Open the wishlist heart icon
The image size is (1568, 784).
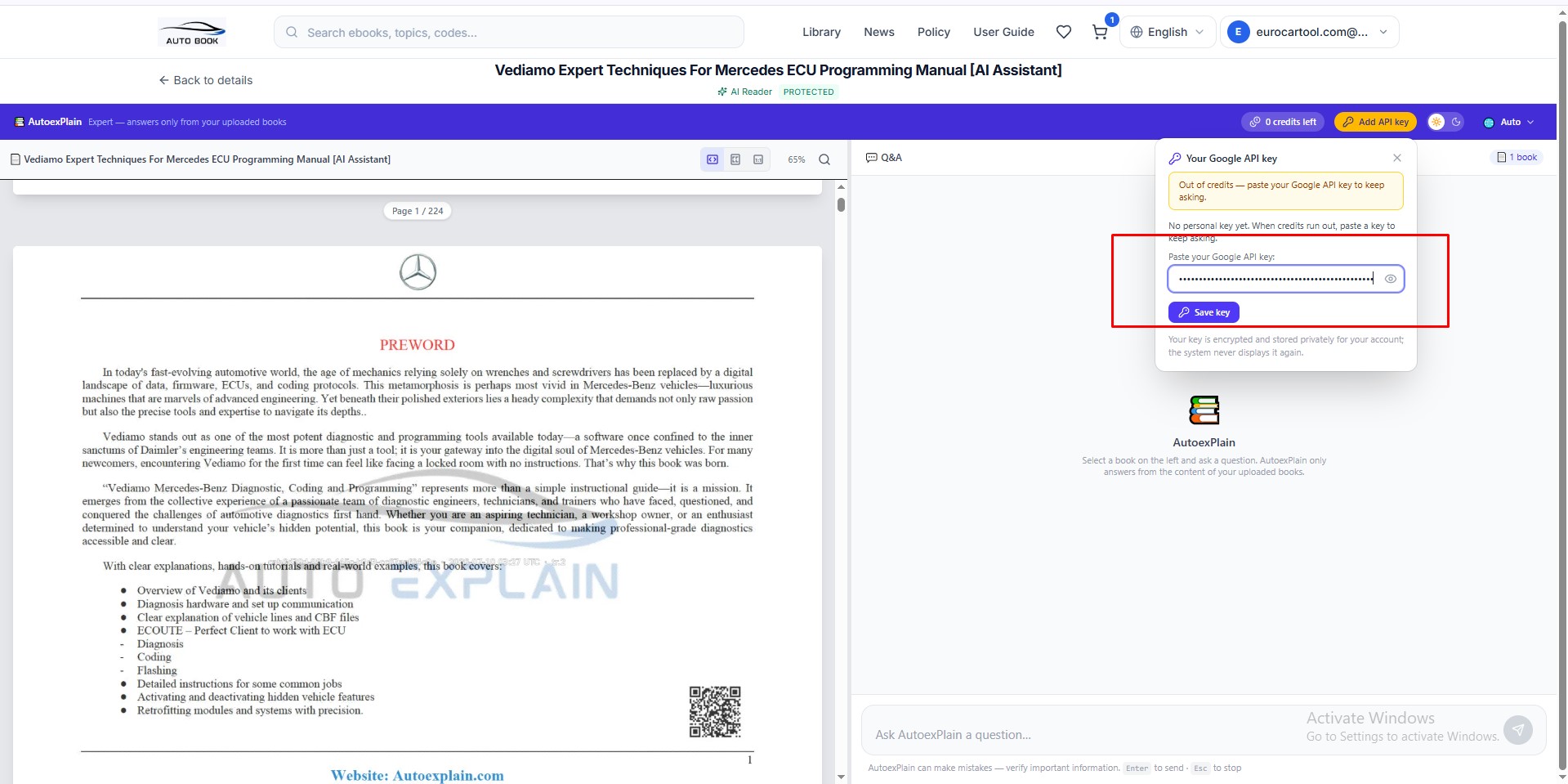(x=1063, y=32)
